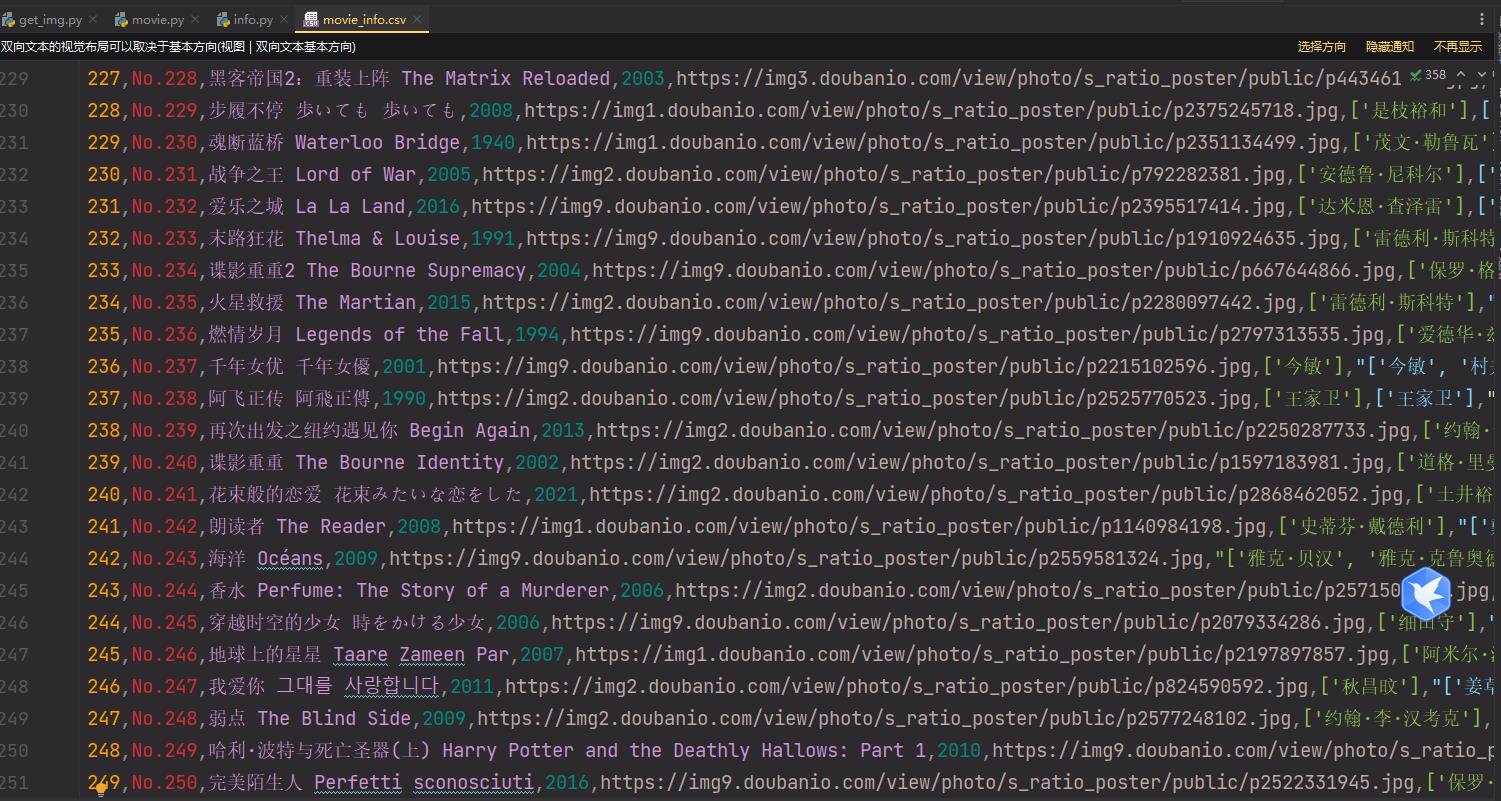Click the text 'The Blind Side'
The width and height of the screenshot is (1501, 801).
coord(334,718)
